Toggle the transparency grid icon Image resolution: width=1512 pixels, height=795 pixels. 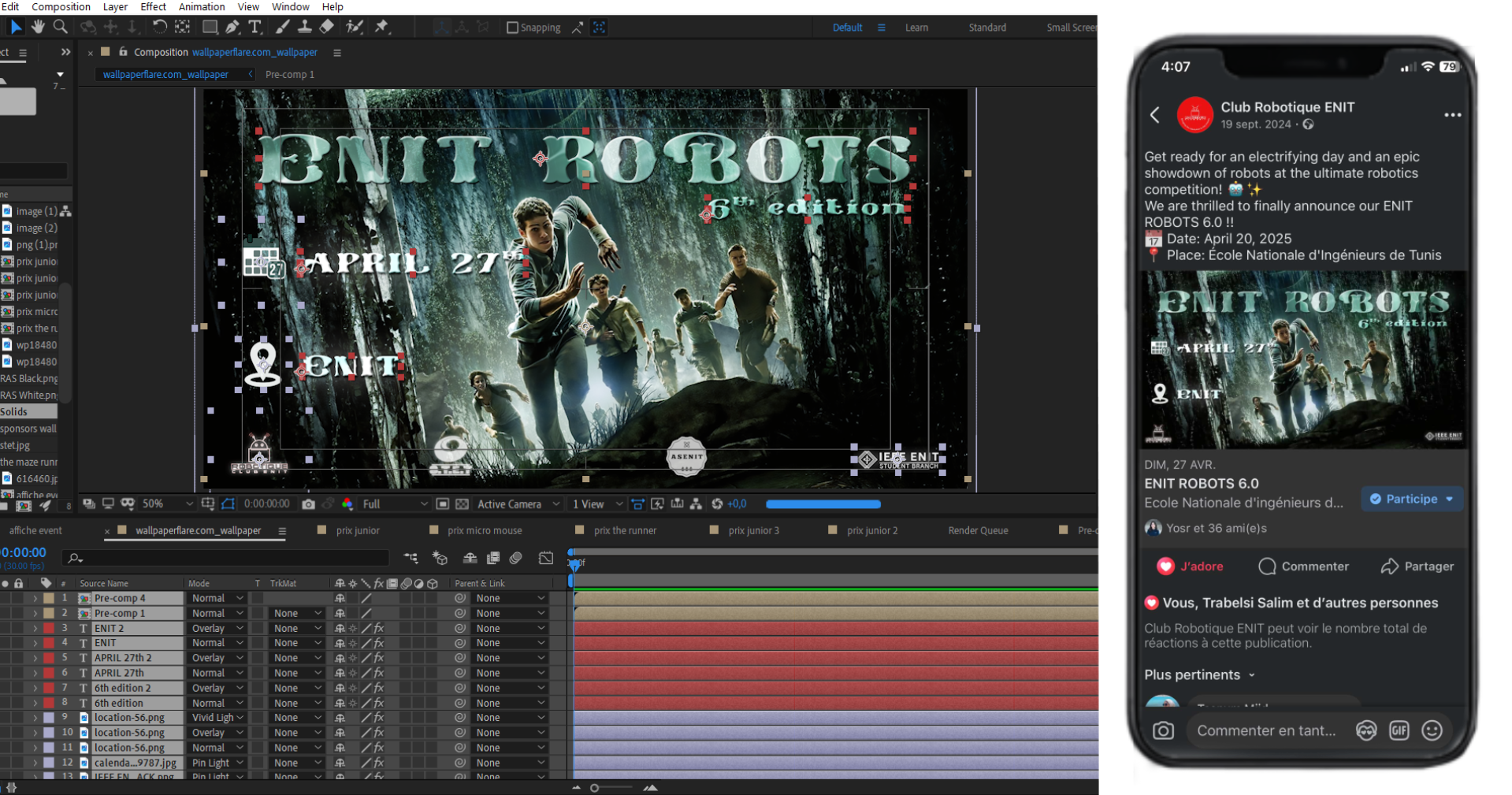462,504
